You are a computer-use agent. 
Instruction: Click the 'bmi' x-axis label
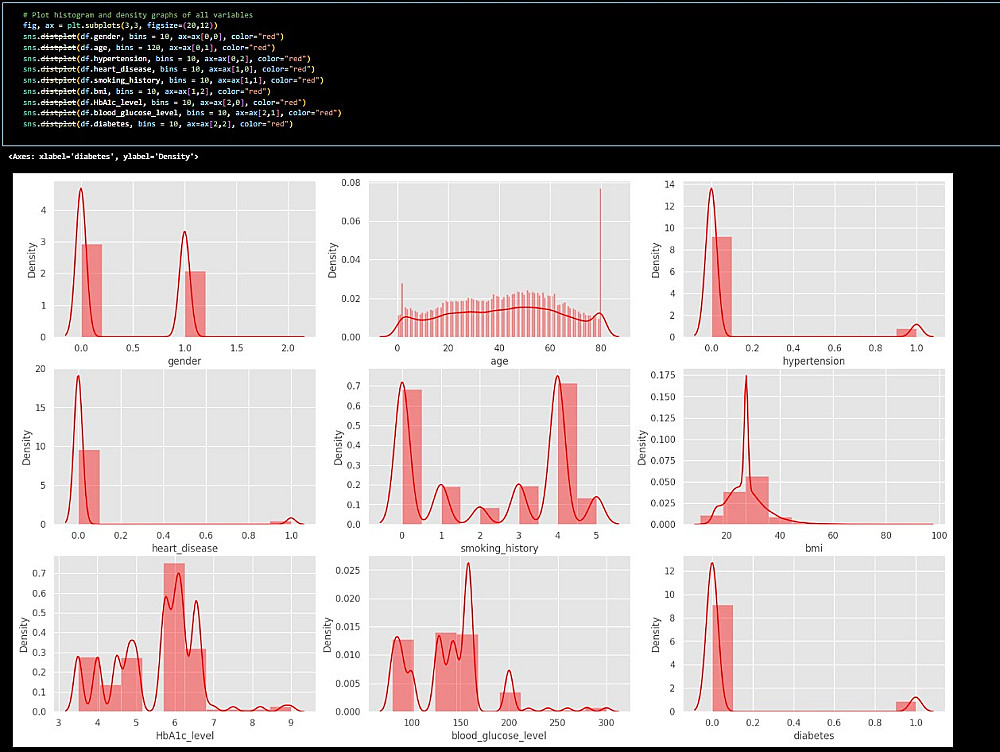coord(814,548)
